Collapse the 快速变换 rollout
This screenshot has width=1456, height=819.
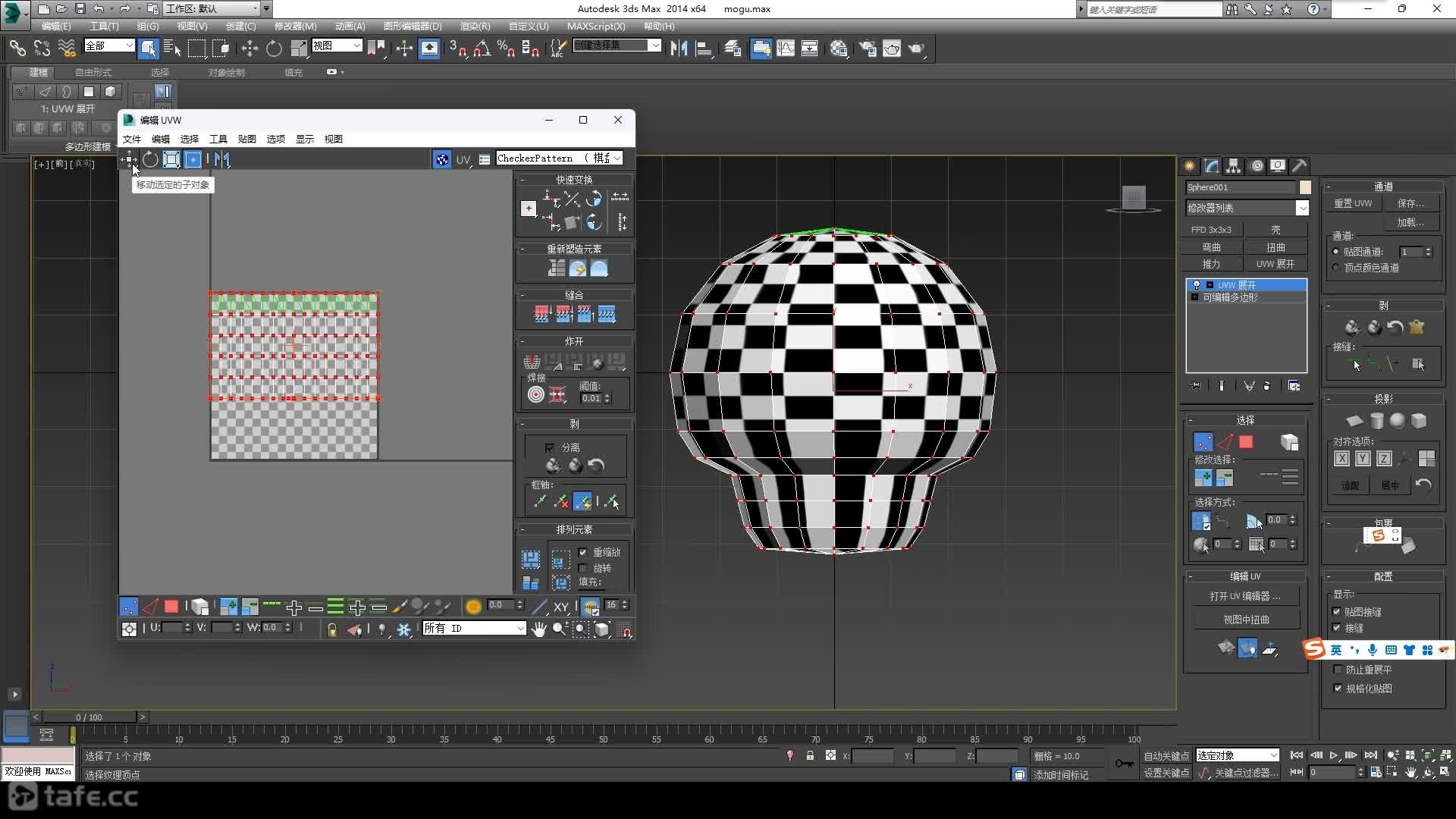[x=574, y=180]
